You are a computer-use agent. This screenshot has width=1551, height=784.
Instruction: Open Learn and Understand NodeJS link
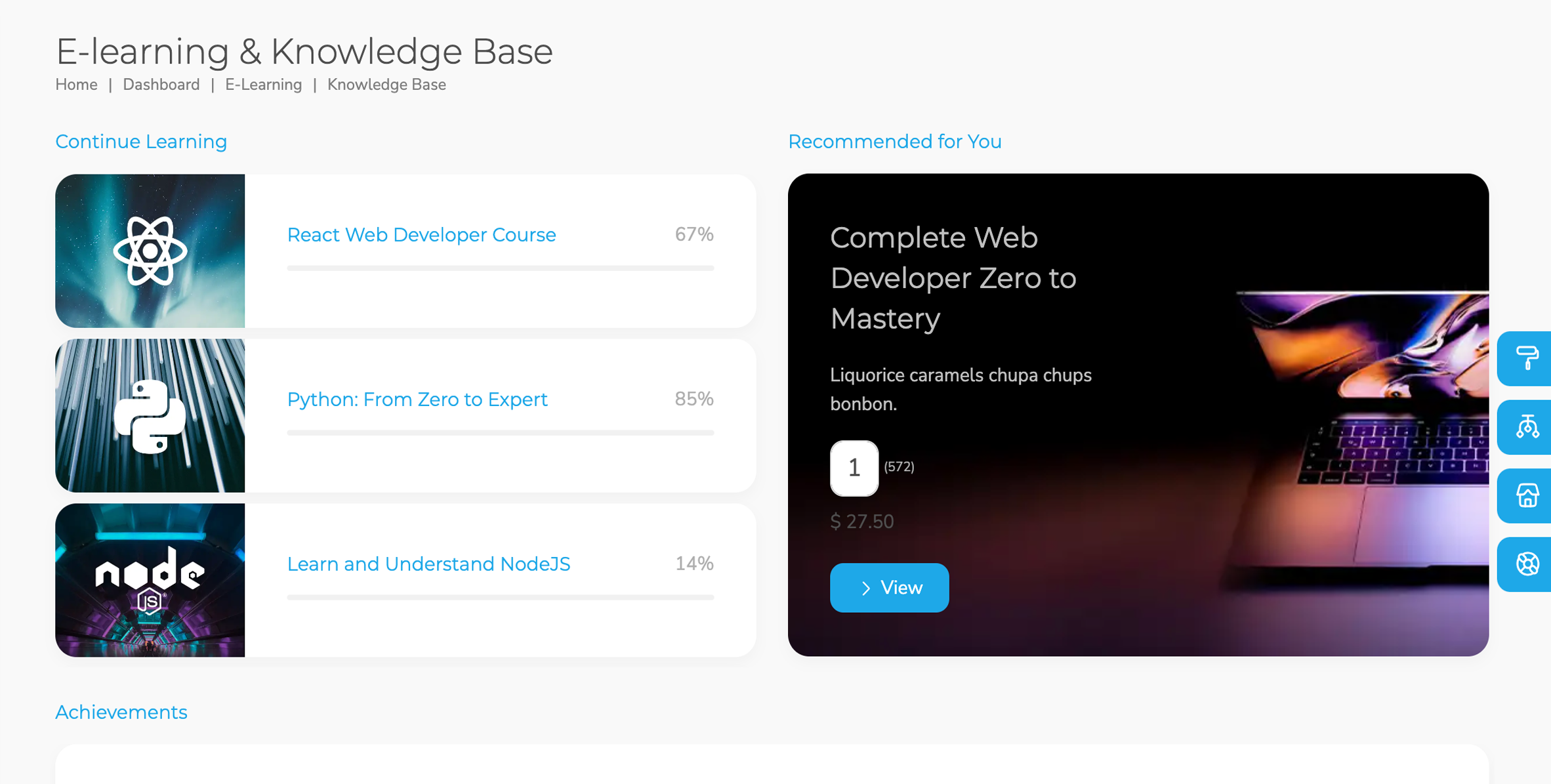pyautogui.click(x=428, y=564)
